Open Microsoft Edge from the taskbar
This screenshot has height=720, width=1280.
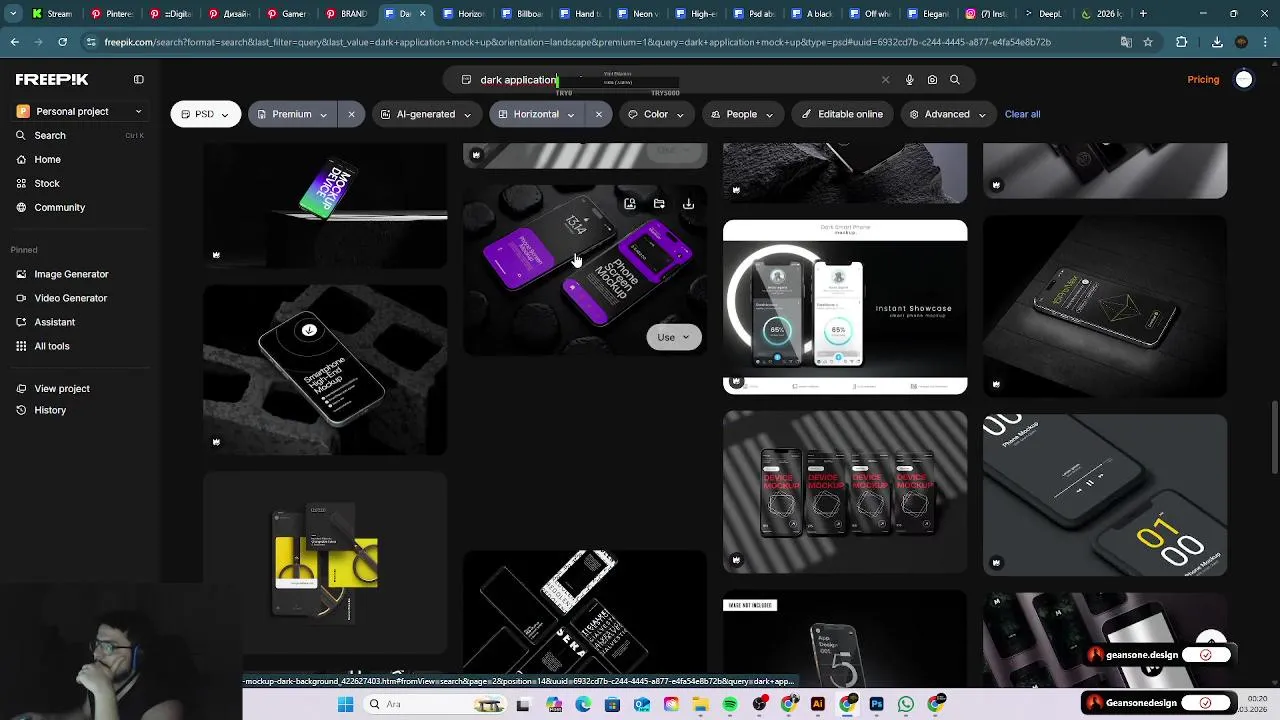coord(584,704)
